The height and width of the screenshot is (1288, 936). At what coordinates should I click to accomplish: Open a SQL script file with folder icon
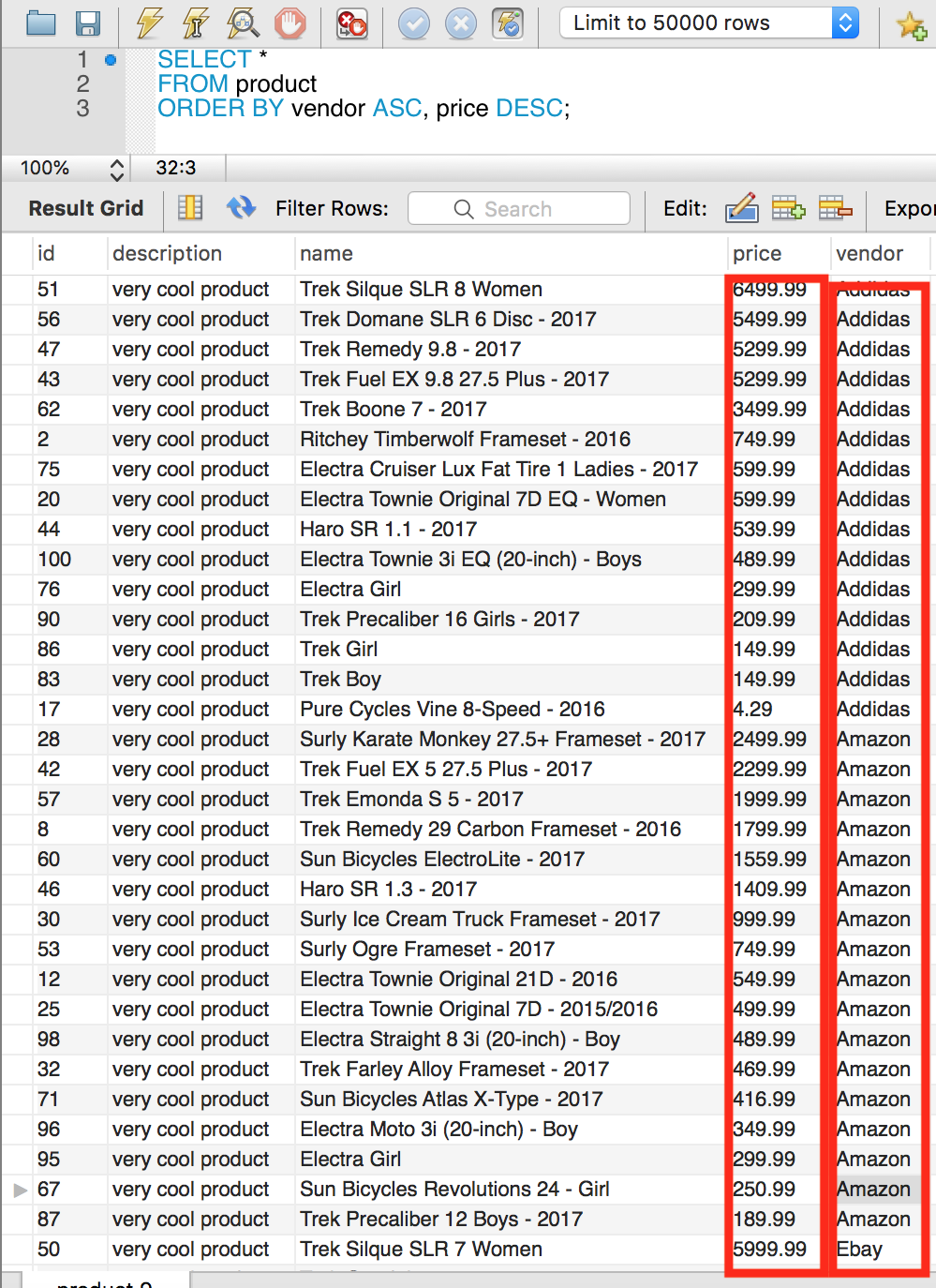(x=41, y=22)
